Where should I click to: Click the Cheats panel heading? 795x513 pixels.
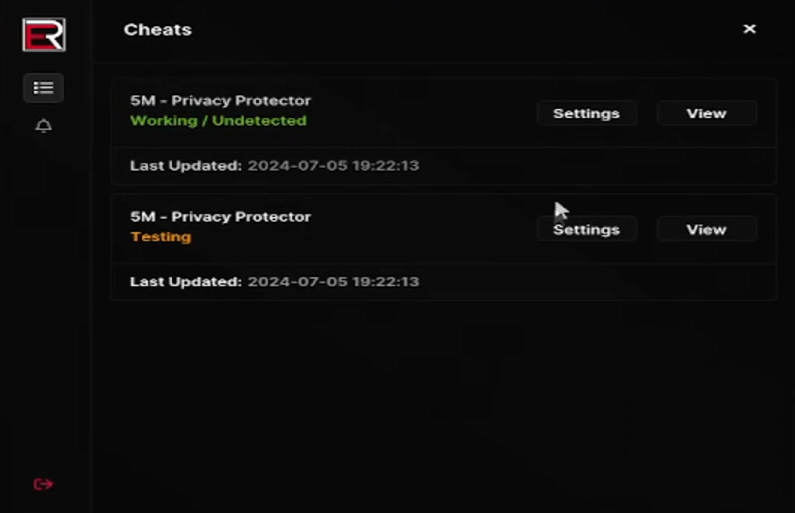pyautogui.click(x=157, y=29)
